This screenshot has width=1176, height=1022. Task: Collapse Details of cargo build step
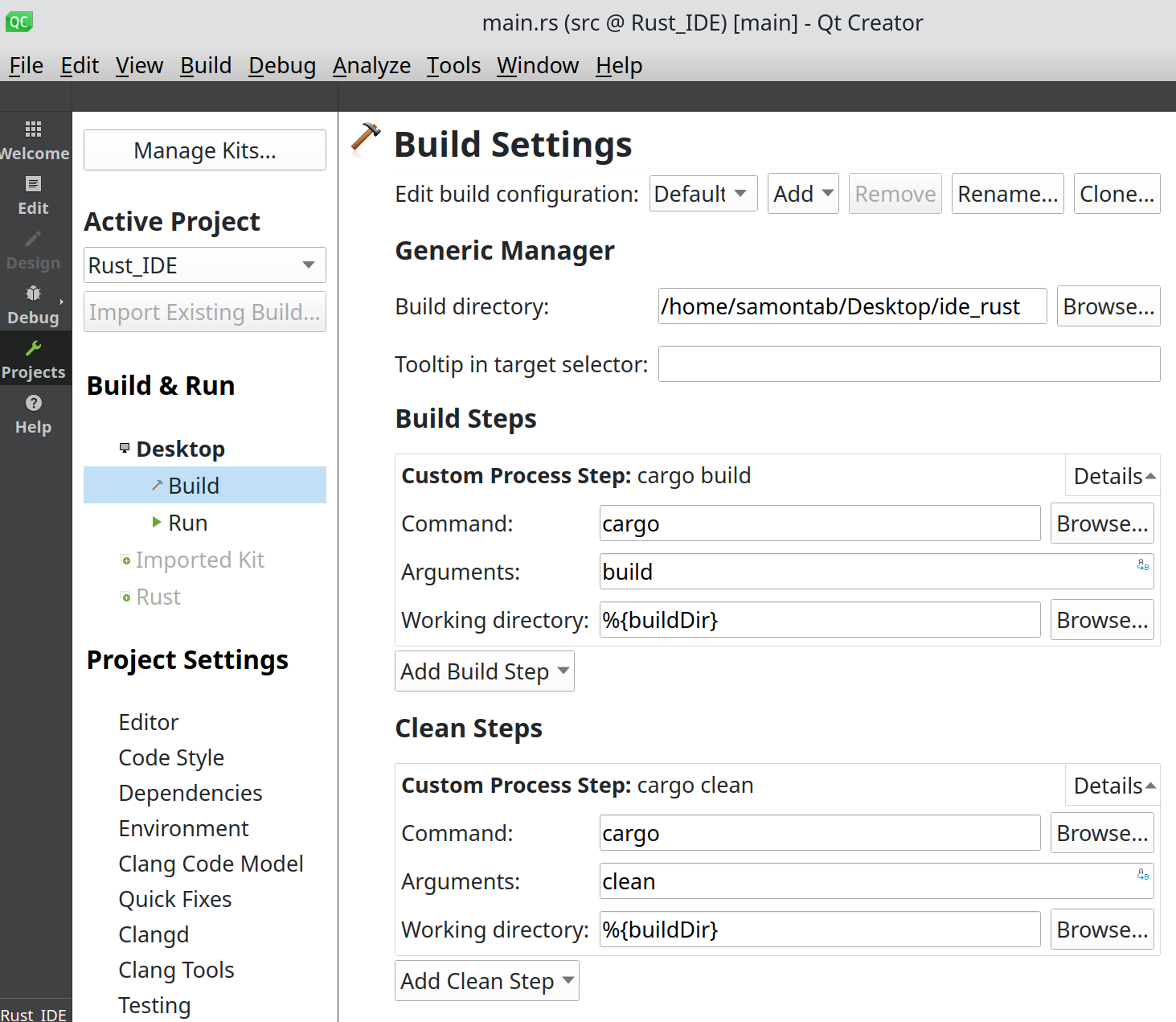click(x=1114, y=476)
